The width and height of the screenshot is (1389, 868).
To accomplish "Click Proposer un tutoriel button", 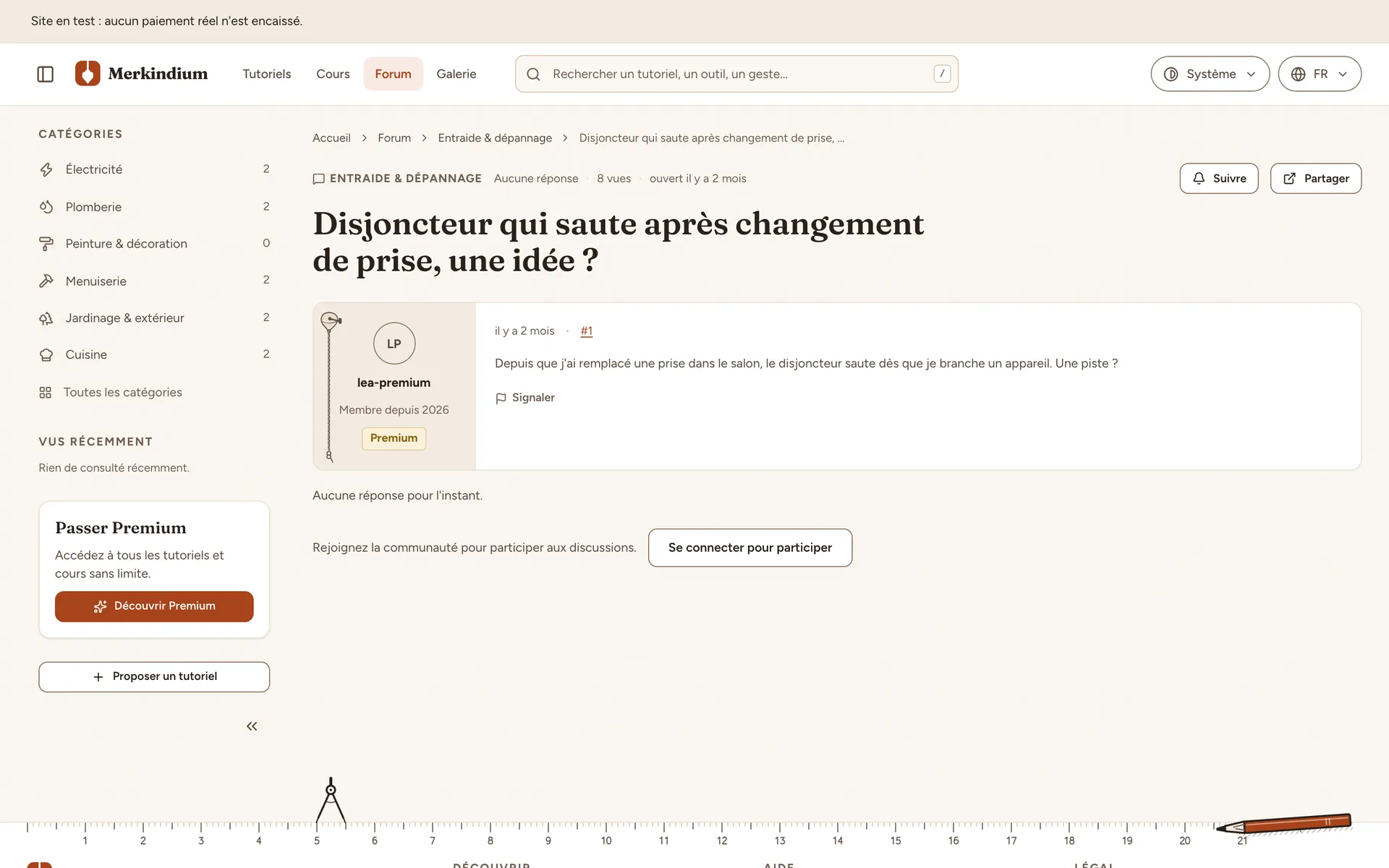I will pyautogui.click(x=154, y=677).
